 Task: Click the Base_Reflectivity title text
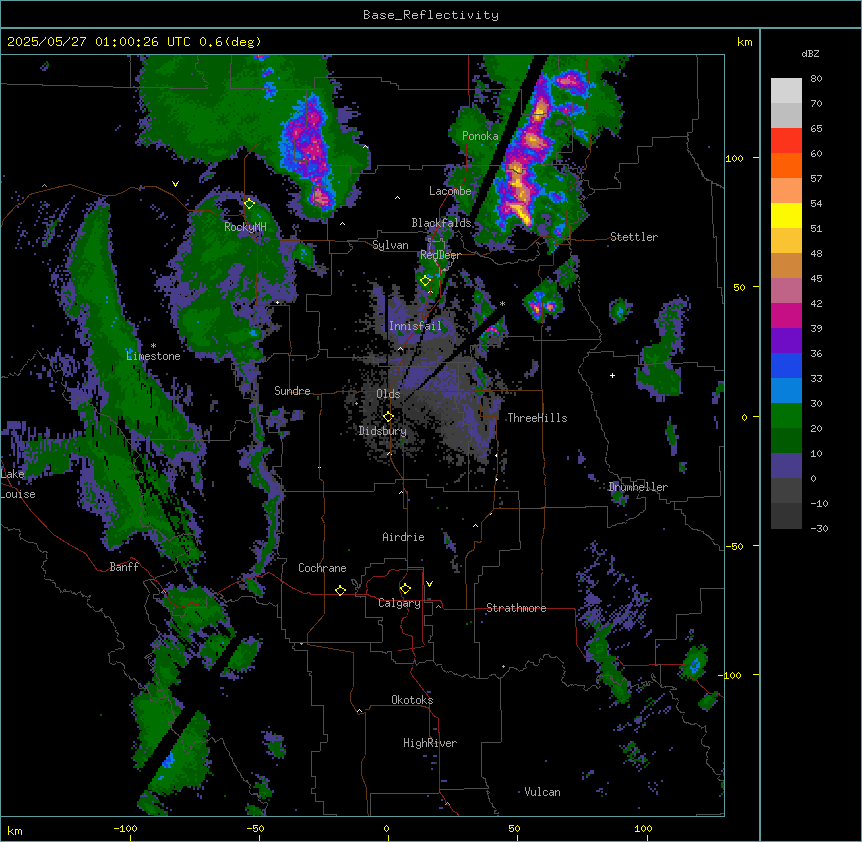point(431,15)
